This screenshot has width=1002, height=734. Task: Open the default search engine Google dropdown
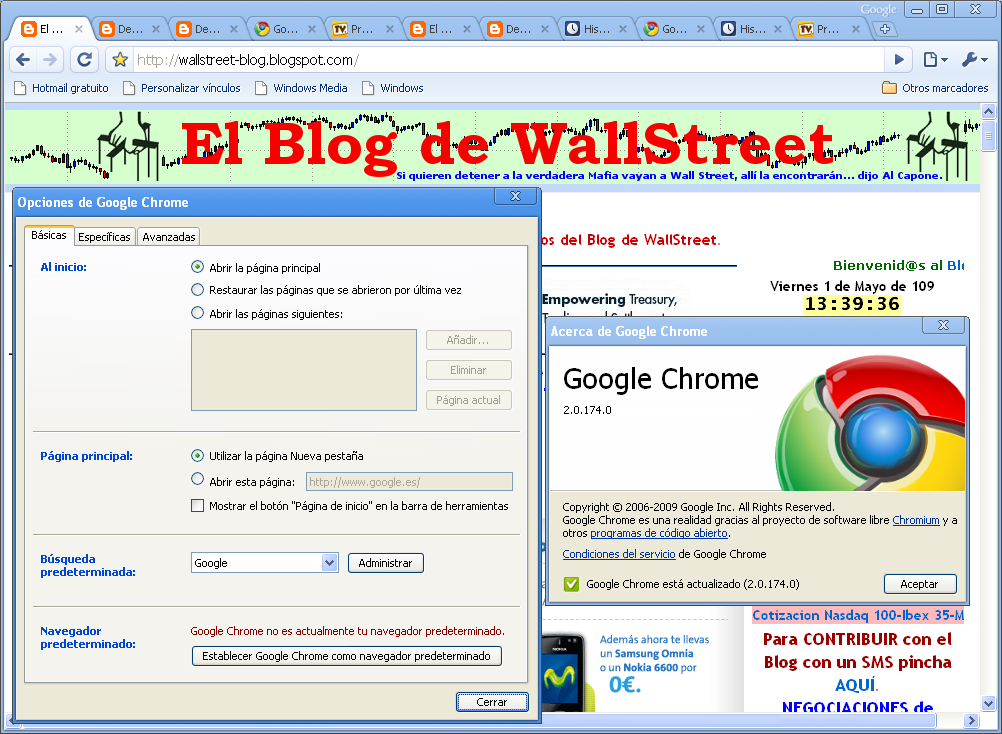(x=265, y=563)
